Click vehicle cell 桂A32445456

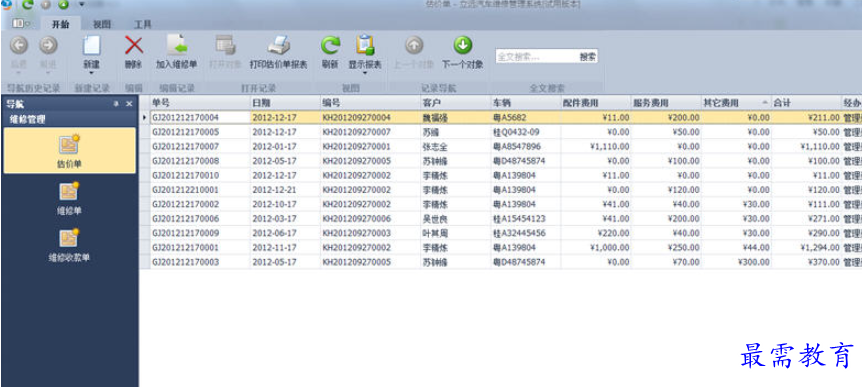point(526,233)
